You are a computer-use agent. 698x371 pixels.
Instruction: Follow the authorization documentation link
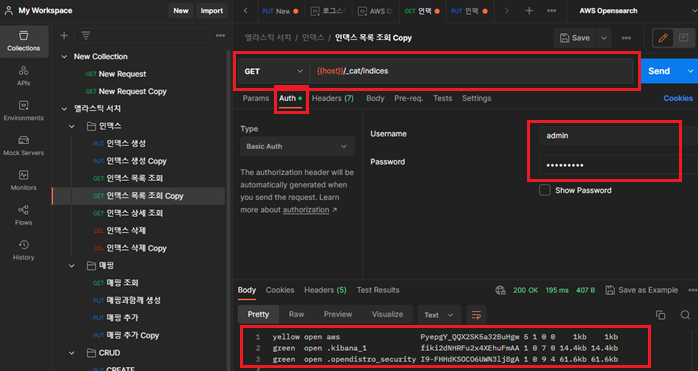[x=306, y=210]
